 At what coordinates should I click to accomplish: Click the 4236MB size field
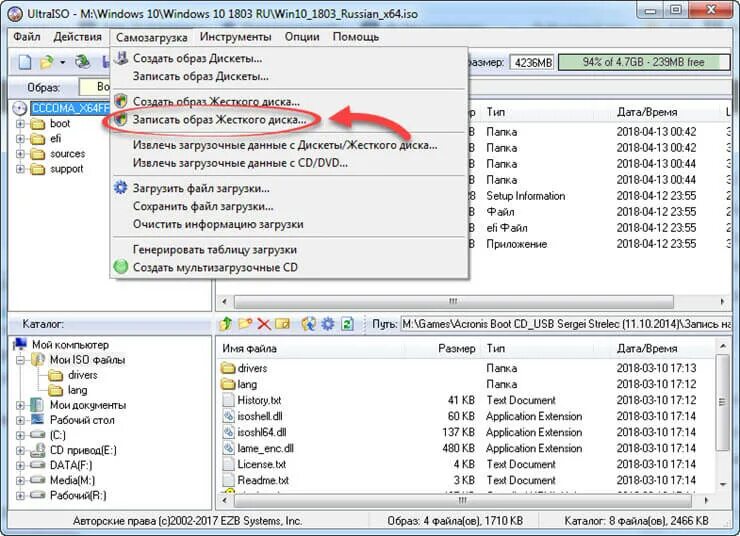click(x=532, y=62)
